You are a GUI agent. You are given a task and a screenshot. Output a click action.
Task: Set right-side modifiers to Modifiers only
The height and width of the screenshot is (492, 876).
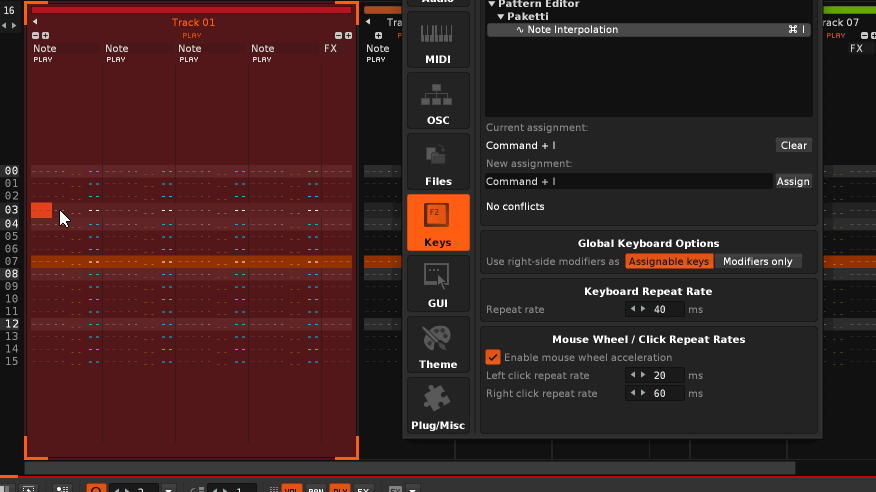(757, 261)
